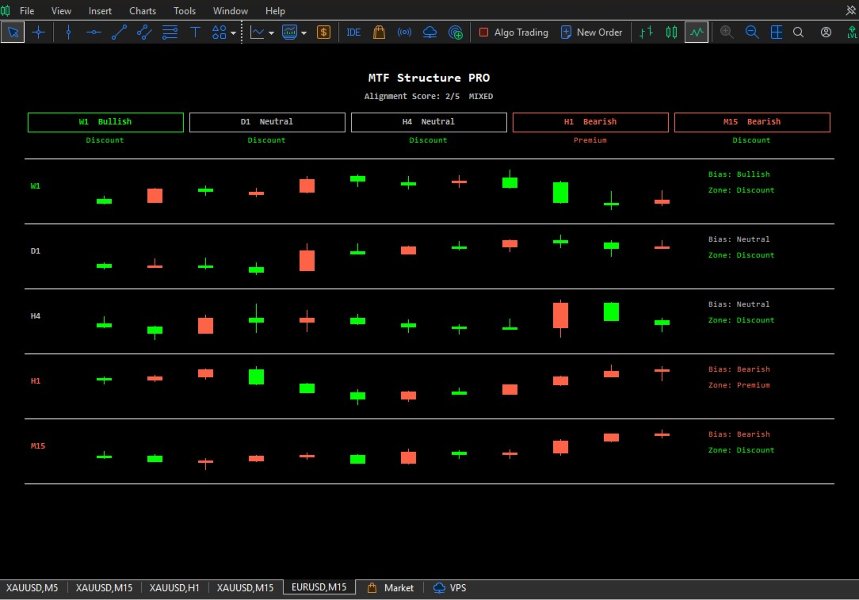Open the Window menu
This screenshot has height=600, width=859.
click(x=230, y=10)
